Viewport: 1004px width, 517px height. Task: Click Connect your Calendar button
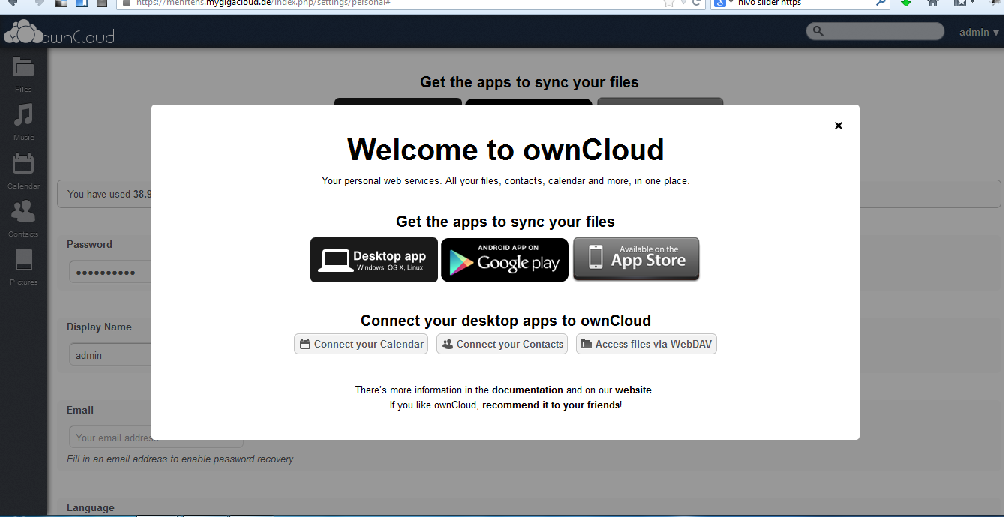click(x=361, y=344)
